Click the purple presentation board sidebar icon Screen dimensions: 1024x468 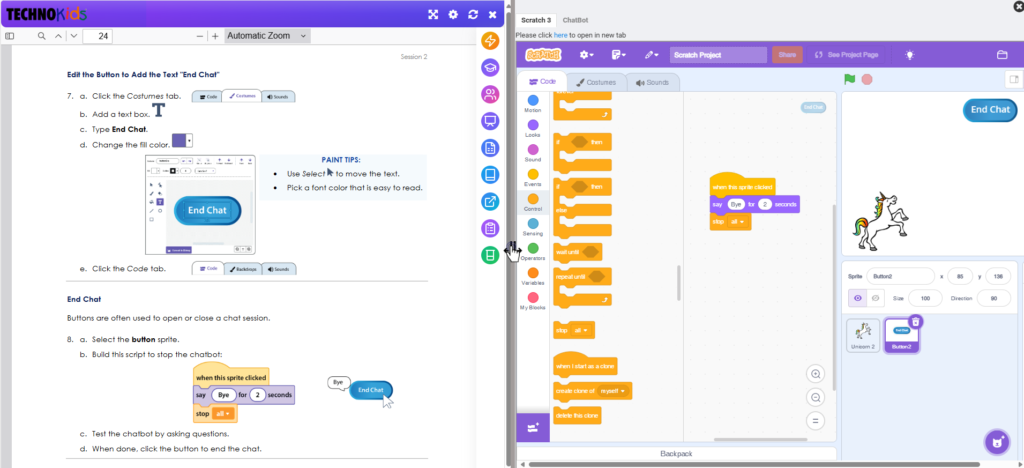point(490,121)
